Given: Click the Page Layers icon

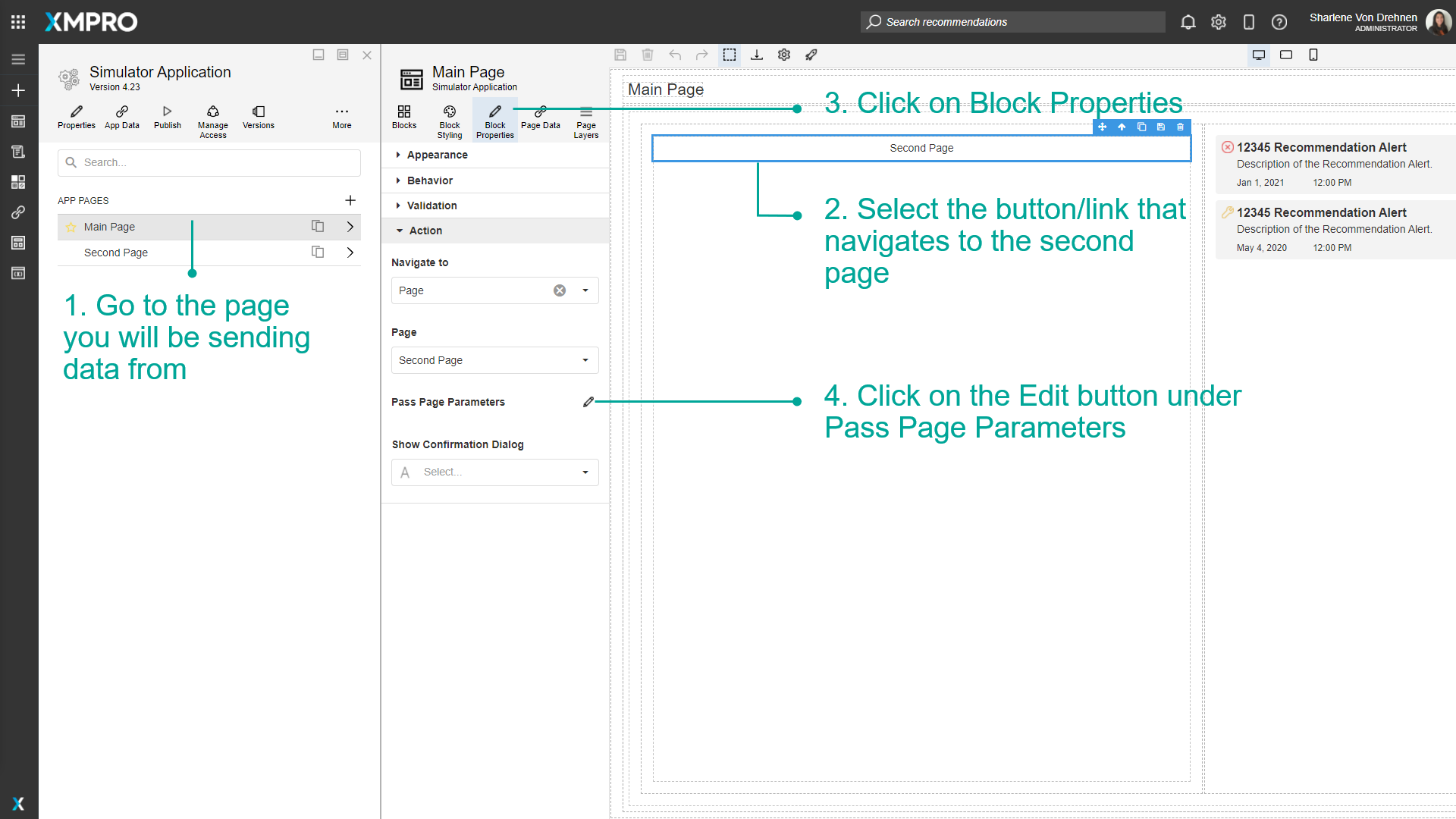Looking at the screenshot, I should (585, 119).
